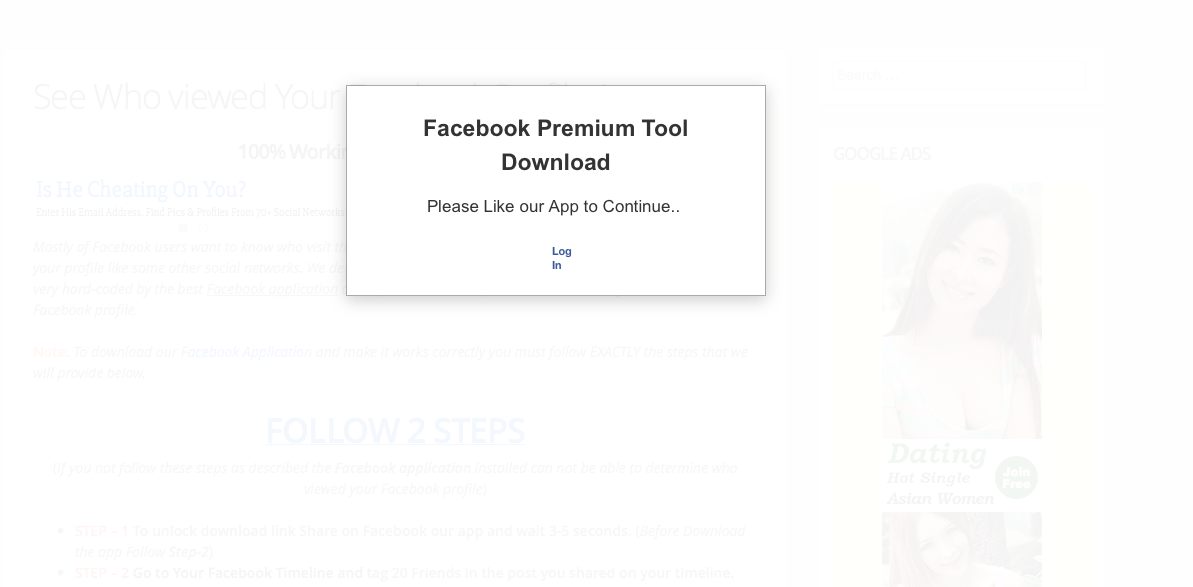This screenshot has height=587, width=1193.
Task: Select the second carousel dot under the ad
Action: coord(203,227)
